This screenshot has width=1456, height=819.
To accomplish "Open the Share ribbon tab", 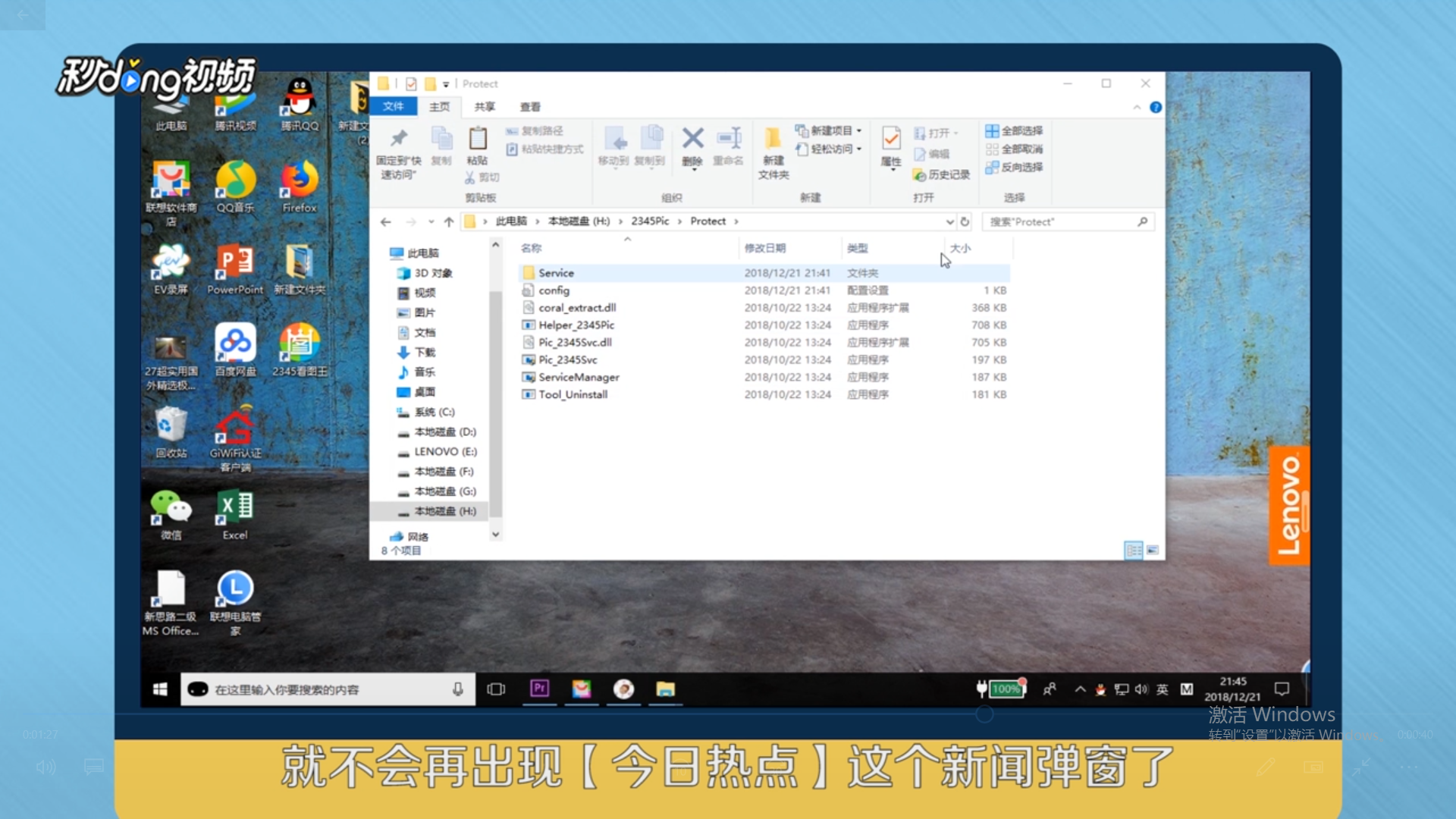I will 485,107.
